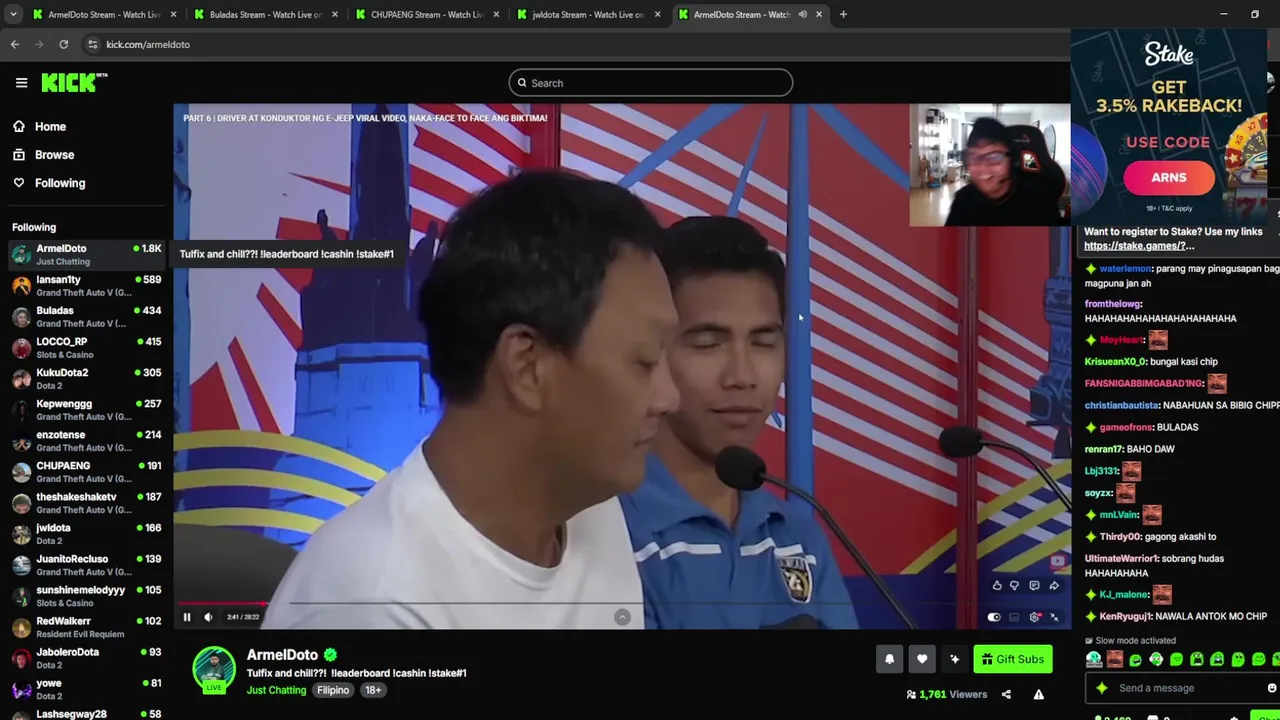The width and height of the screenshot is (1280, 720).
Task: Mute the embedded video volume
Action: click(x=208, y=617)
